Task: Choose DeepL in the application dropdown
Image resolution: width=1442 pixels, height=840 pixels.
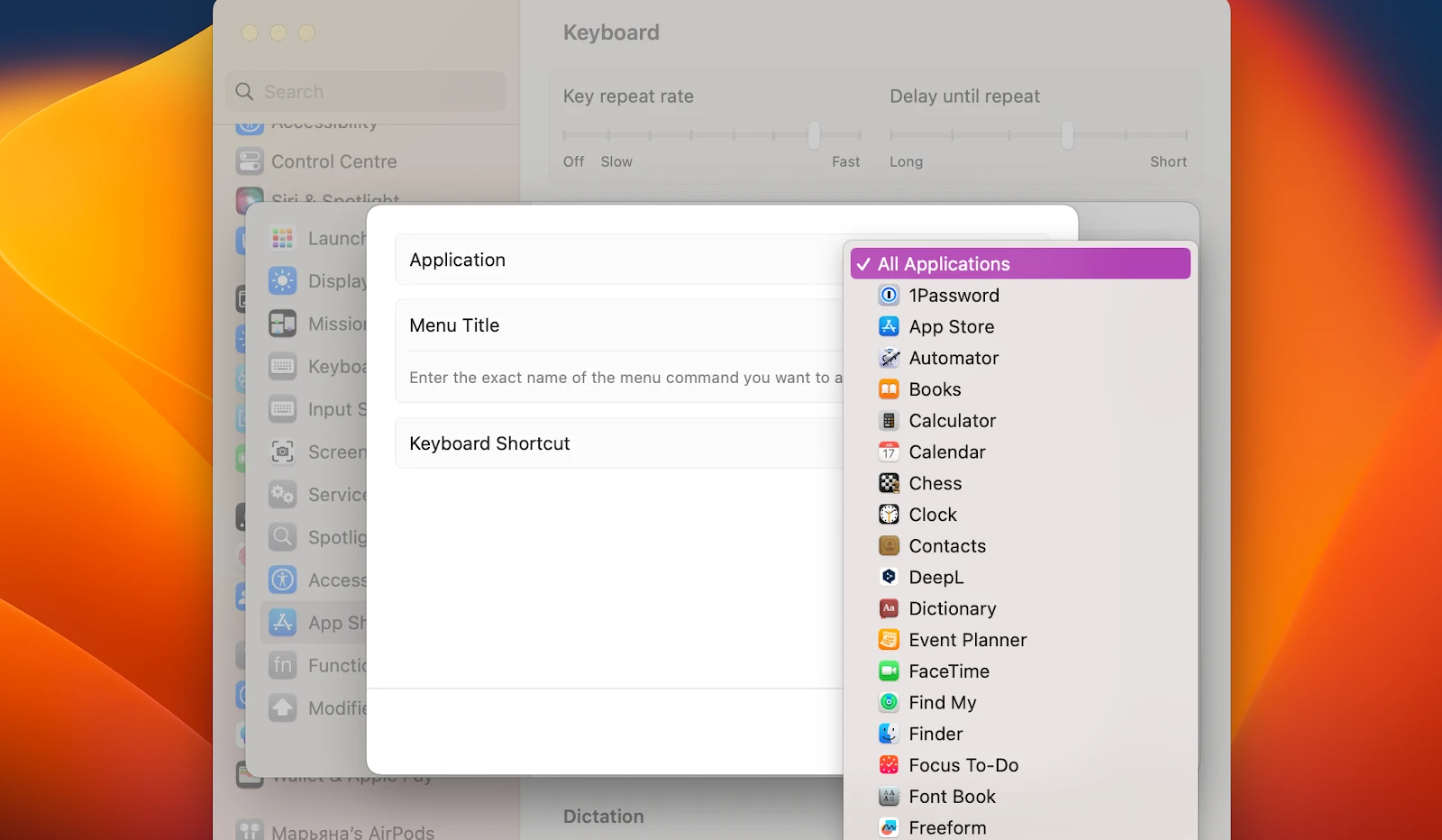Action: (x=936, y=577)
